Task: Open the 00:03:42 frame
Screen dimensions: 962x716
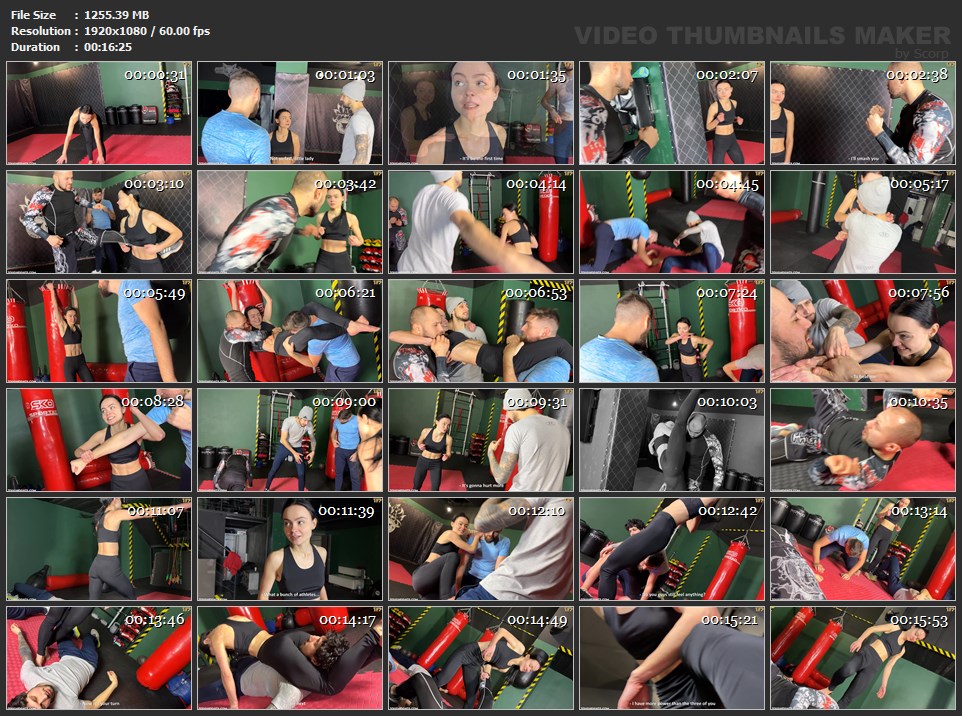Action: (x=290, y=222)
